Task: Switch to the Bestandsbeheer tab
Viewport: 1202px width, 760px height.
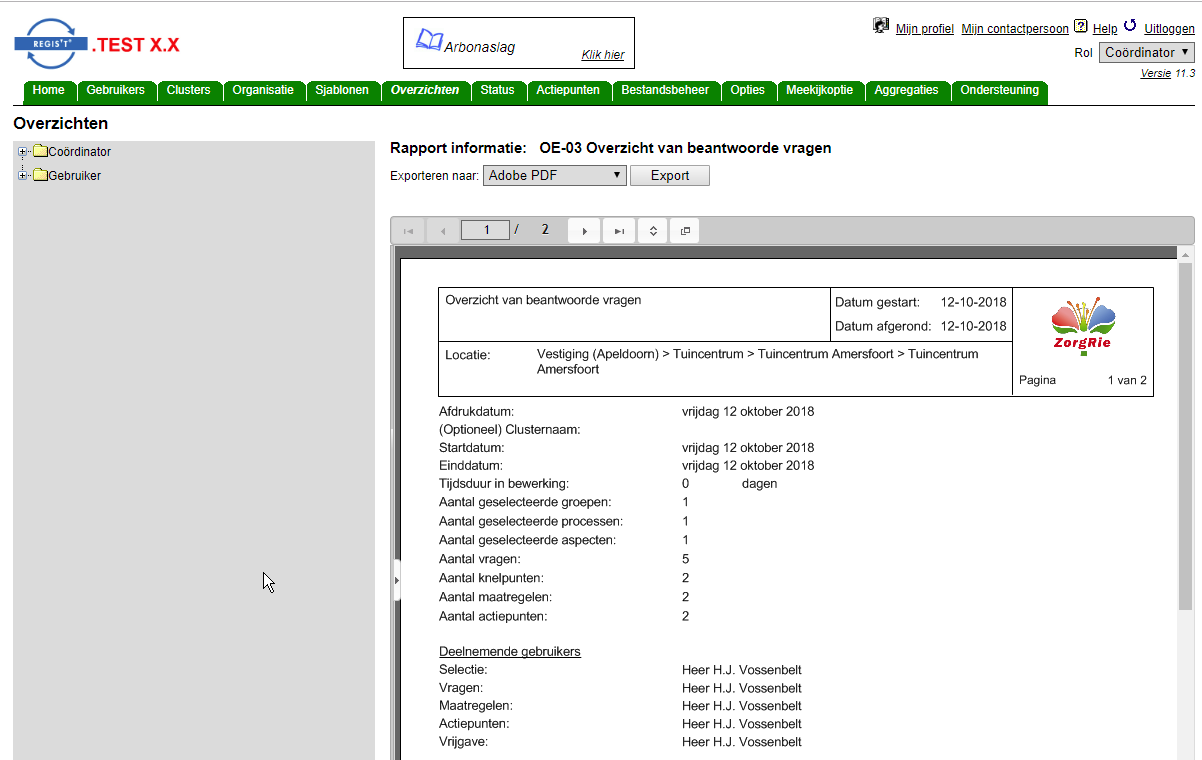Action: pyautogui.click(x=665, y=90)
